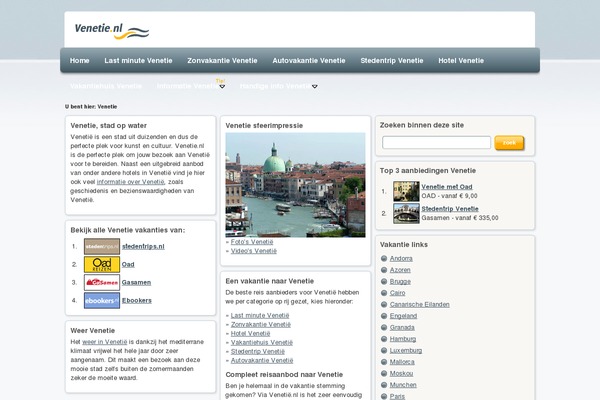Open the Andorra vacation link
Image resolution: width=600 pixels, height=400 pixels.
pyautogui.click(x=401, y=259)
